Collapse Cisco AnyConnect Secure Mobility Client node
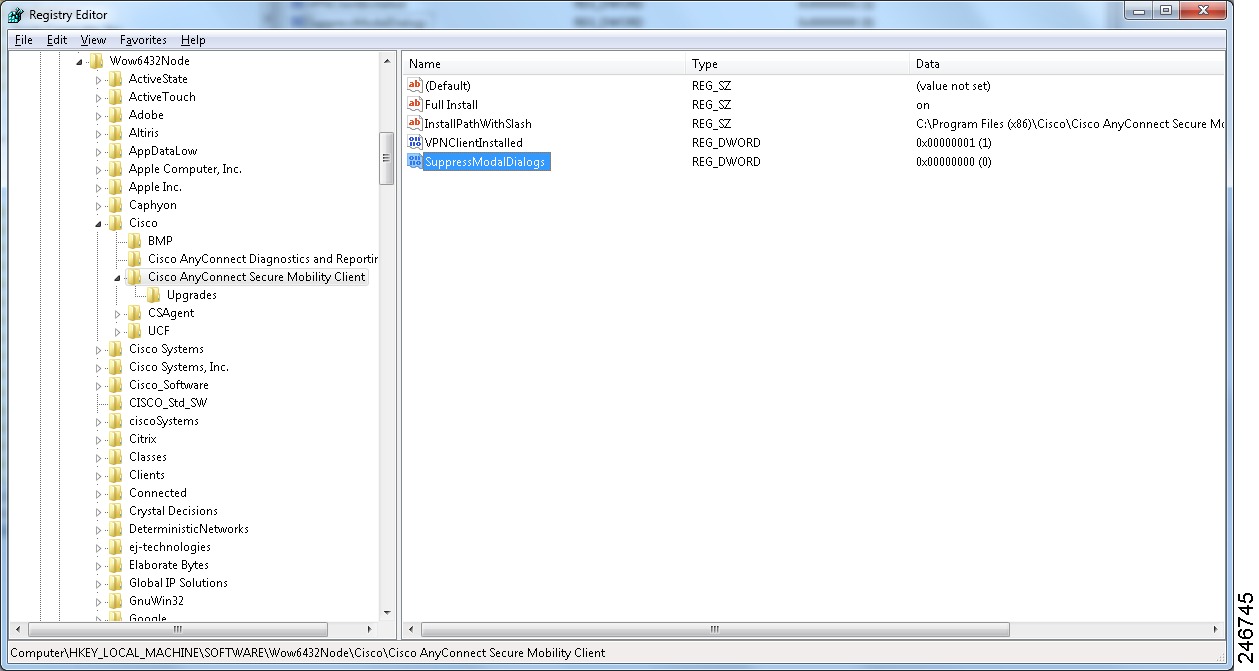Image resolution: width=1259 pixels, height=671 pixels. [x=118, y=278]
